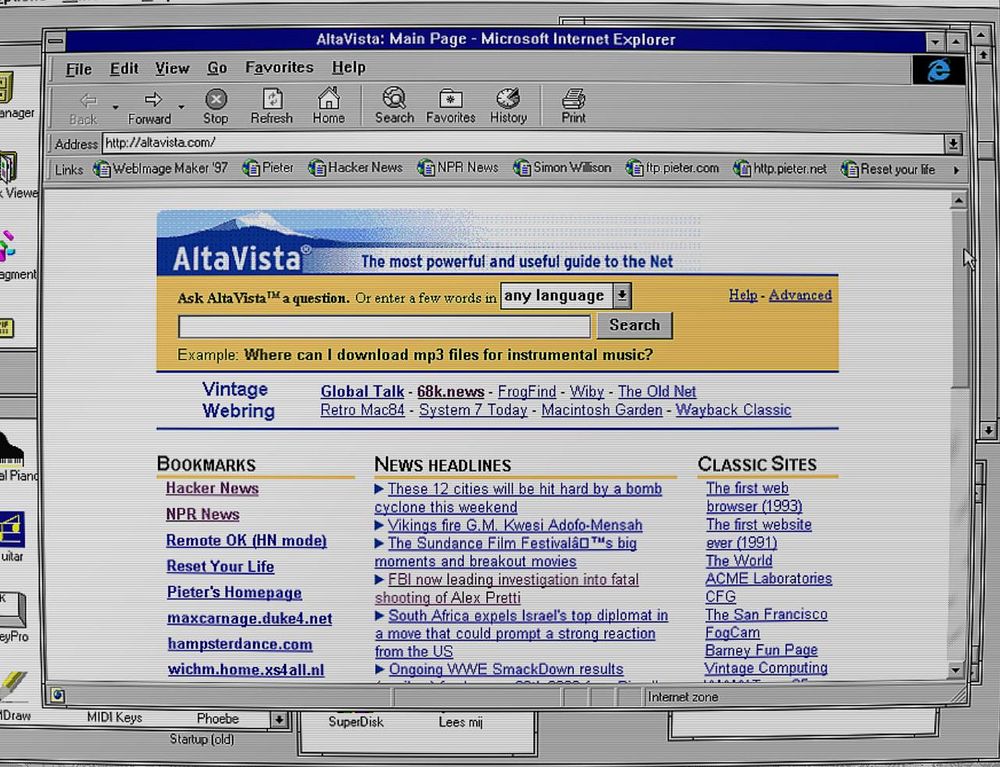
Task: Visit the FrogFind link
Action: [x=527, y=391]
